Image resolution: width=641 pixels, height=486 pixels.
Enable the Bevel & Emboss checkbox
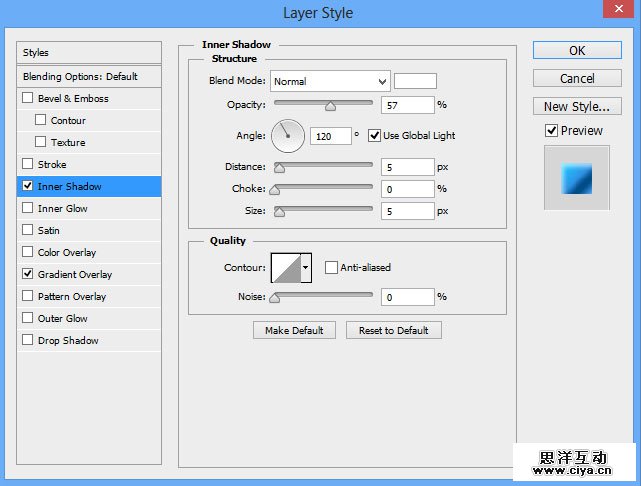28,98
